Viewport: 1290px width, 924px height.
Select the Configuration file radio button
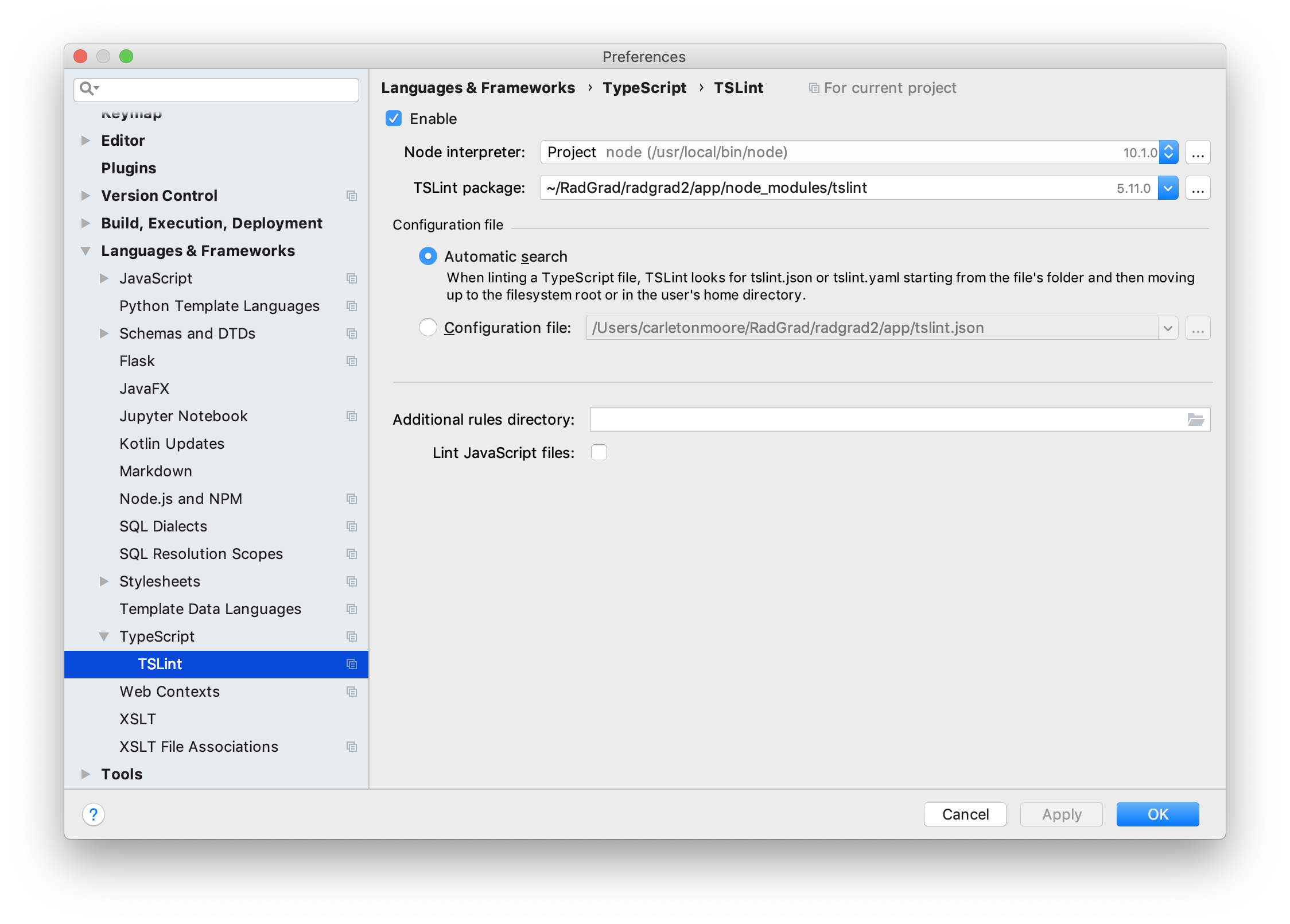point(428,327)
